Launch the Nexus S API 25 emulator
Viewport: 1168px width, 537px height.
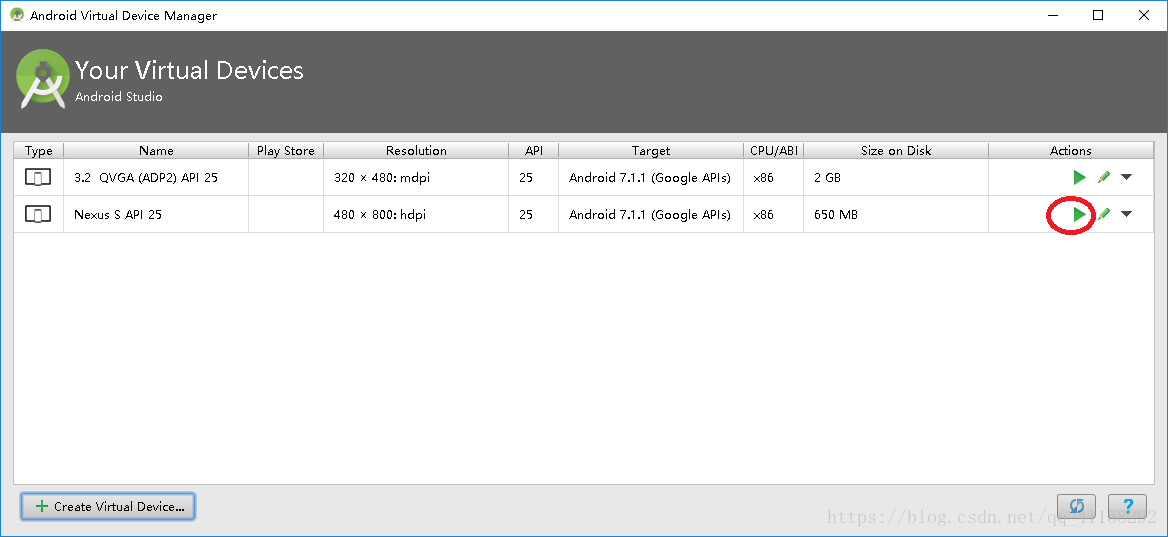coord(1079,215)
